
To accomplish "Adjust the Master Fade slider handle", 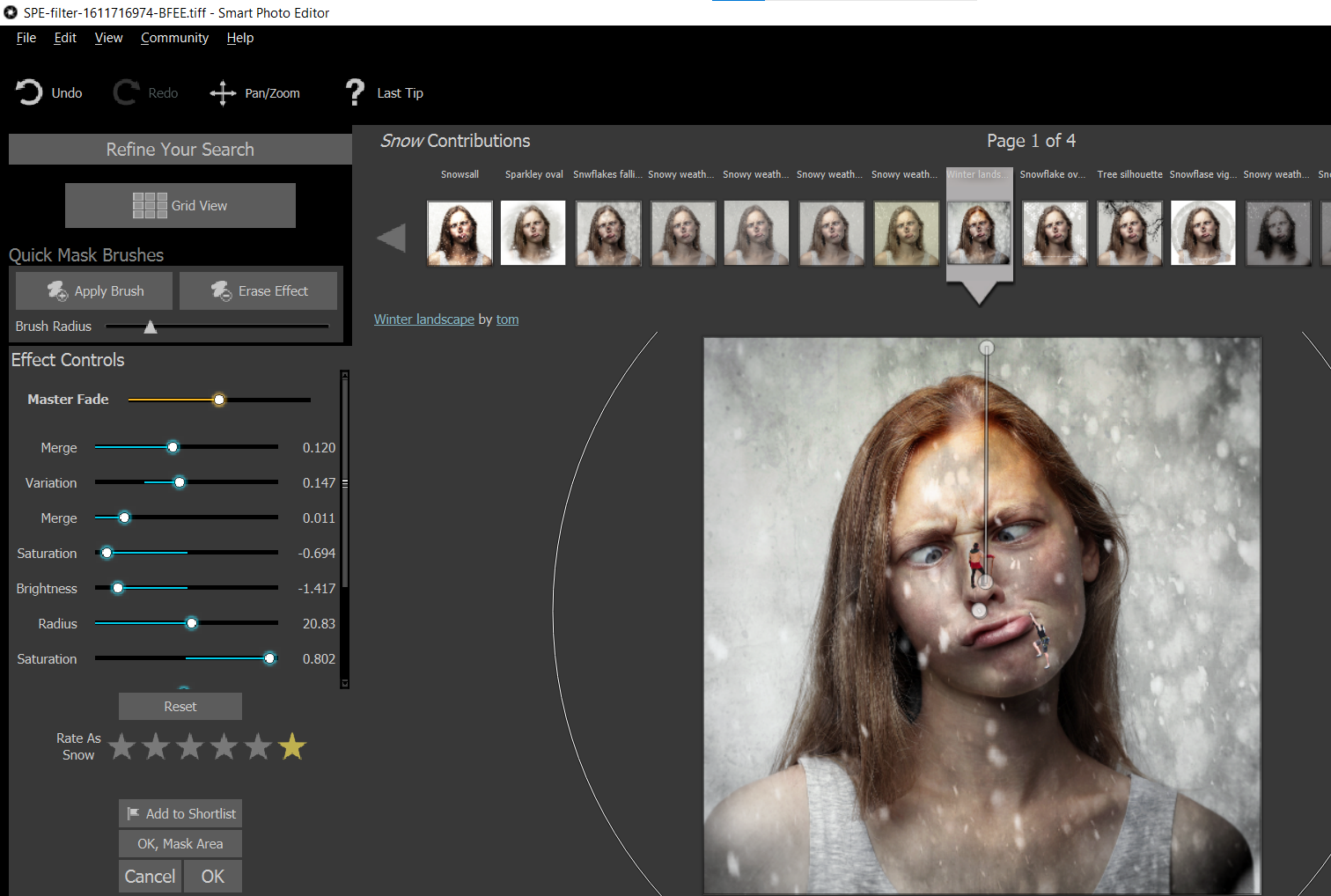I will click(x=218, y=399).
